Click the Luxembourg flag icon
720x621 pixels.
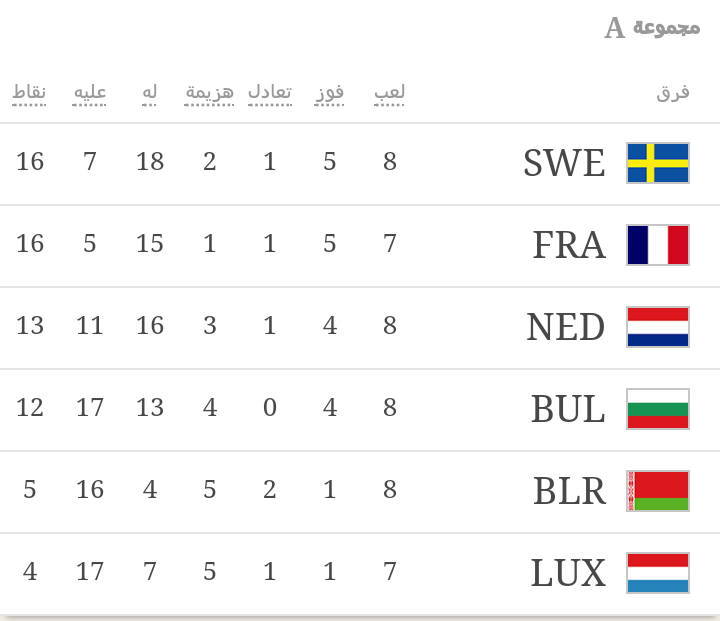pos(657,573)
